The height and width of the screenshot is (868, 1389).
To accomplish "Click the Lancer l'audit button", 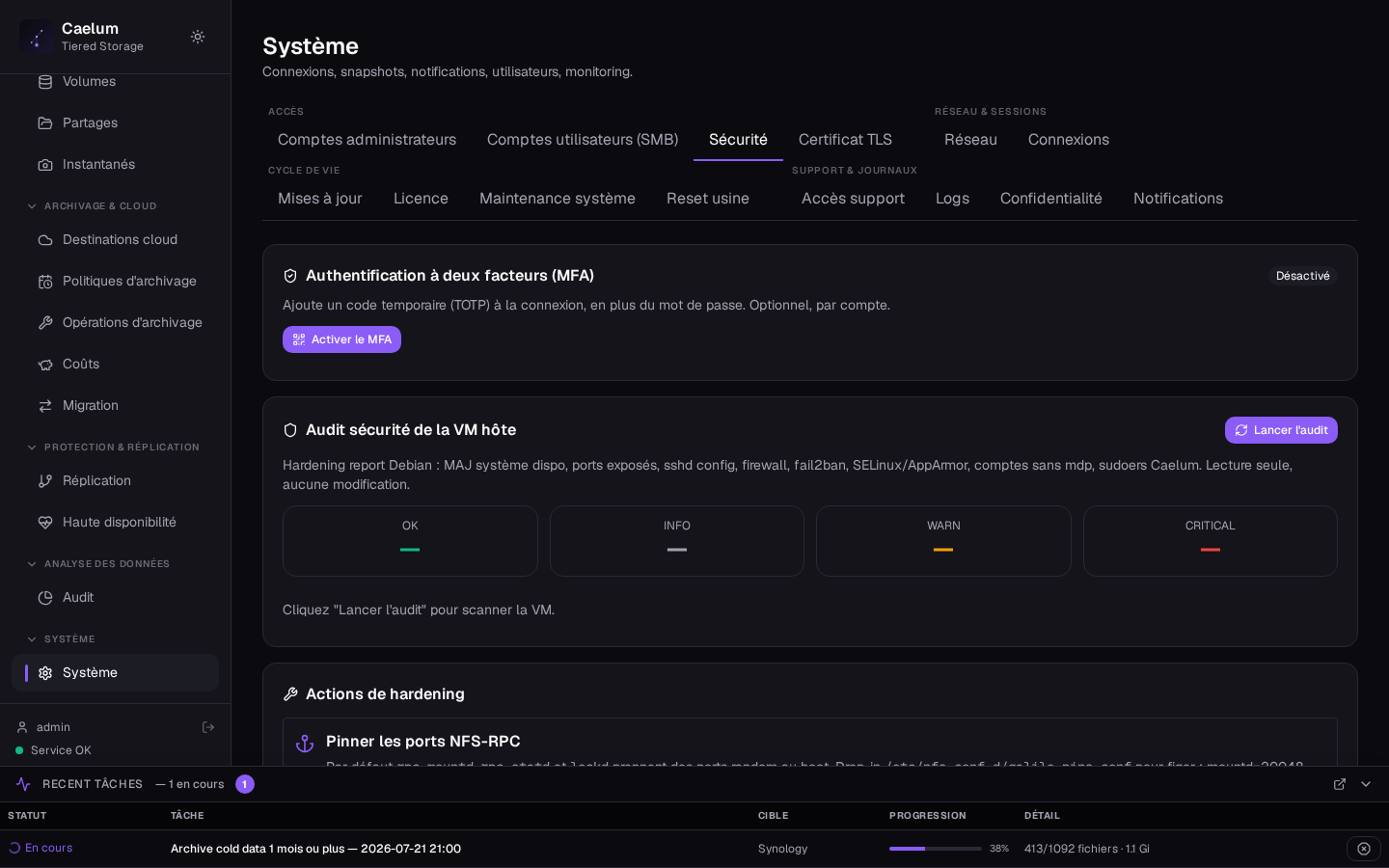I will click(1281, 430).
